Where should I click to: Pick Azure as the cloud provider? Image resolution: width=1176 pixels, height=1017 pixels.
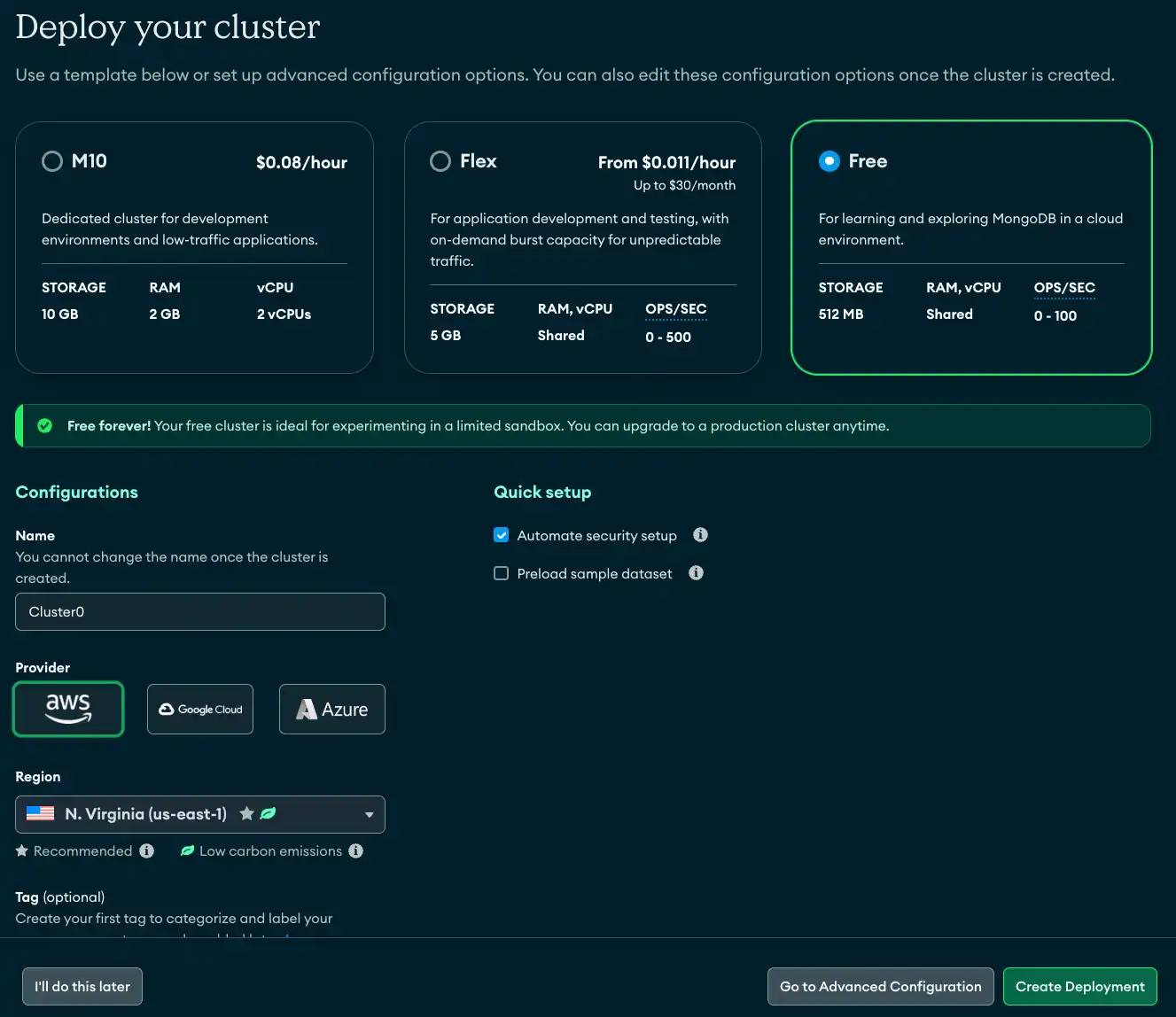331,709
